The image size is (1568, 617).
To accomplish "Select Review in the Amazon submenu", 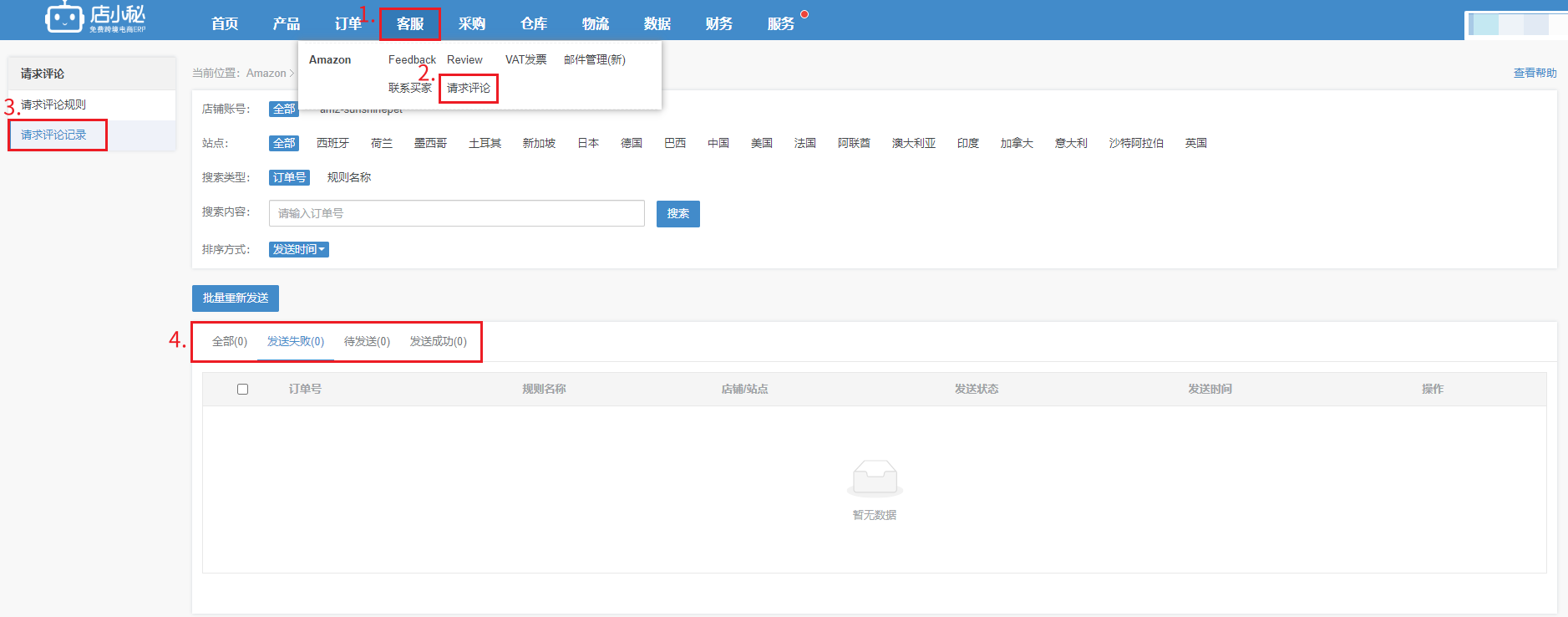I will point(464,59).
